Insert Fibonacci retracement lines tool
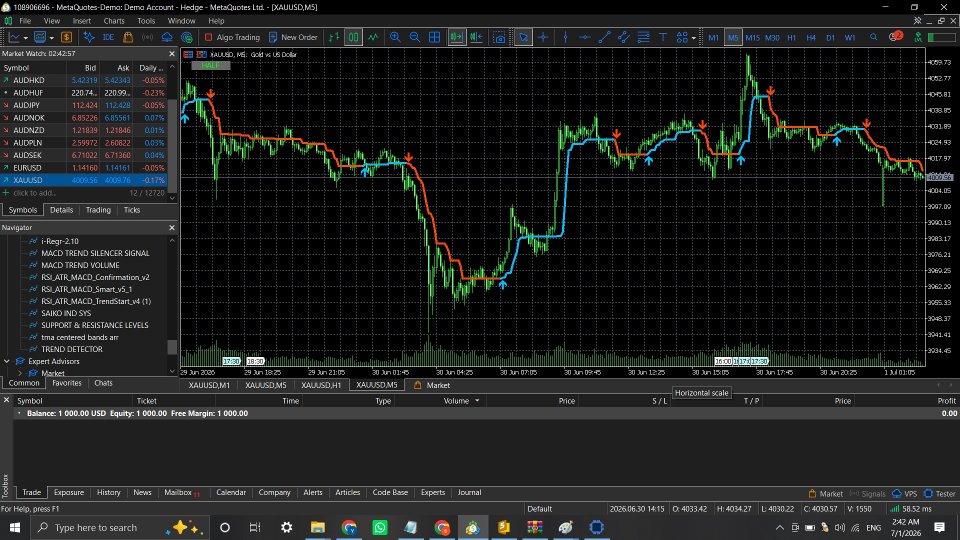This screenshot has height=540, width=960. coord(643,37)
